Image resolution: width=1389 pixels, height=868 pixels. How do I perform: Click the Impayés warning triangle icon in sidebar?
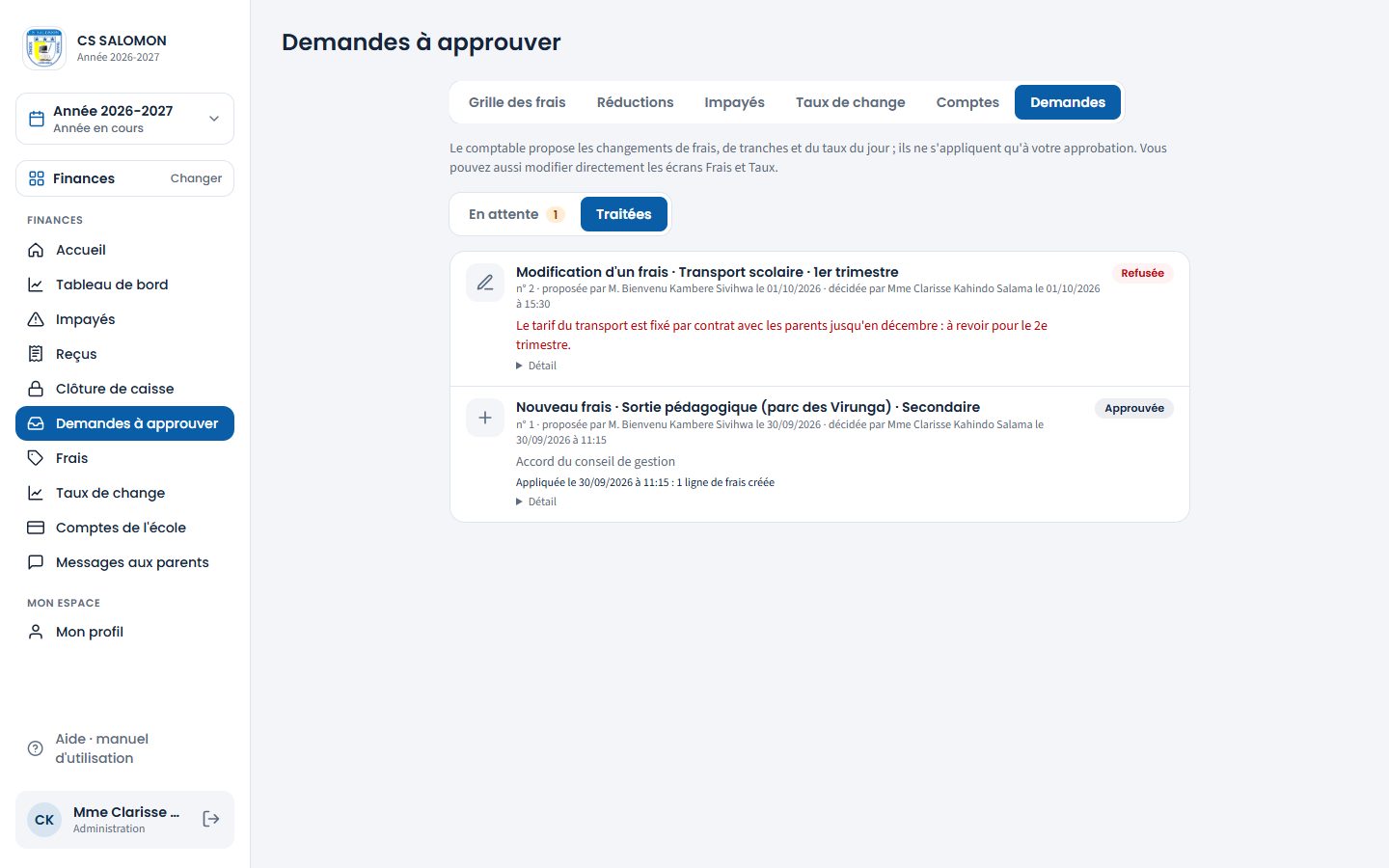pyautogui.click(x=36, y=319)
